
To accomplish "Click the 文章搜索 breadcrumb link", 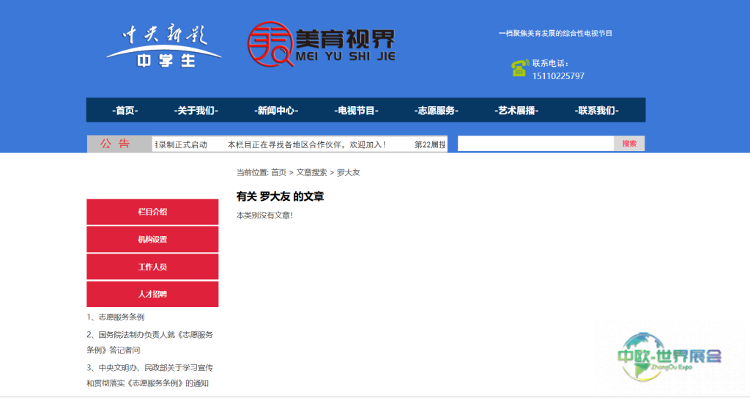I will click(311, 172).
